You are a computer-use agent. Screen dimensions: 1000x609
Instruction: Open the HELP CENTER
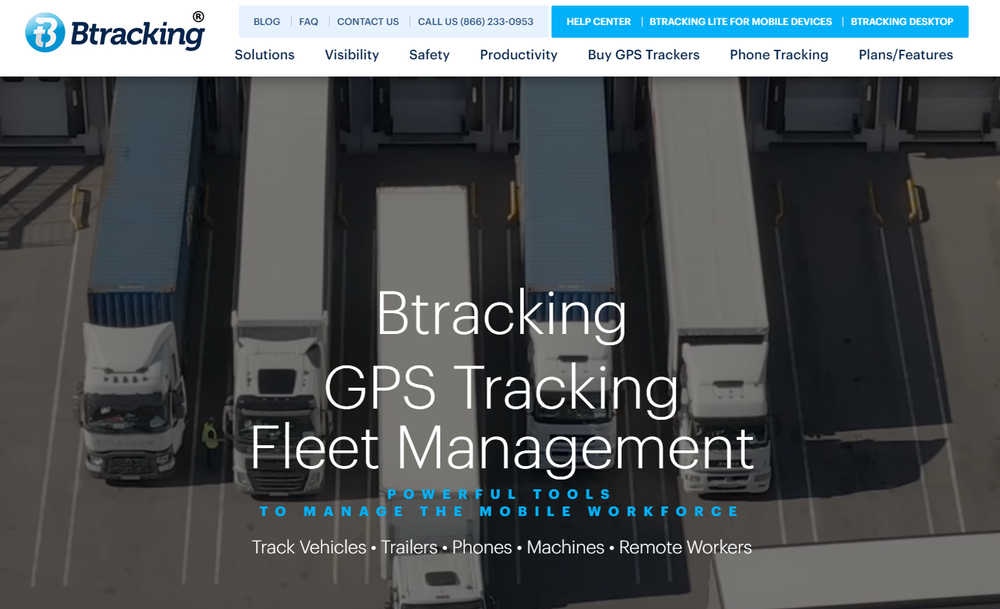click(x=597, y=21)
